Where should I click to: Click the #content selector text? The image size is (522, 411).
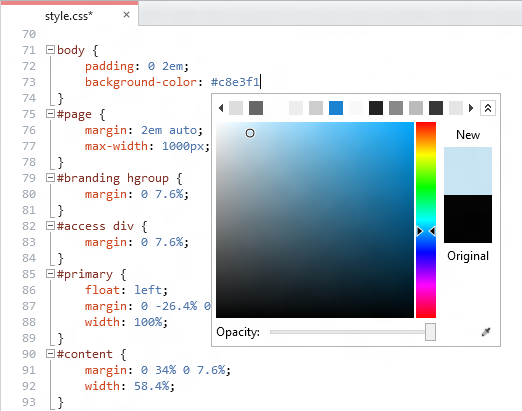coord(85,354)
